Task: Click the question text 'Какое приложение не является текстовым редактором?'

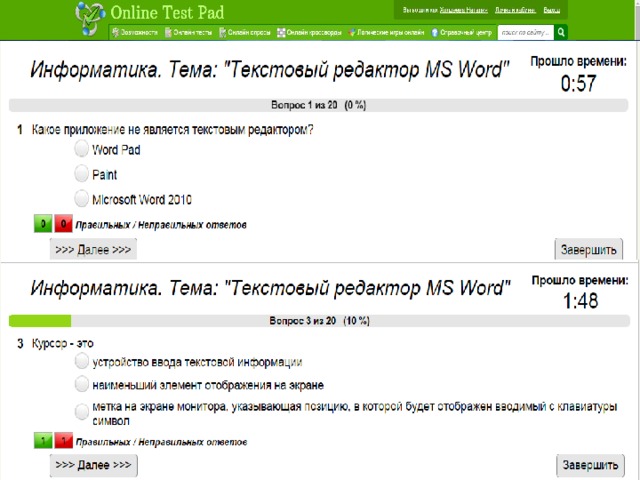Action: 173,130
